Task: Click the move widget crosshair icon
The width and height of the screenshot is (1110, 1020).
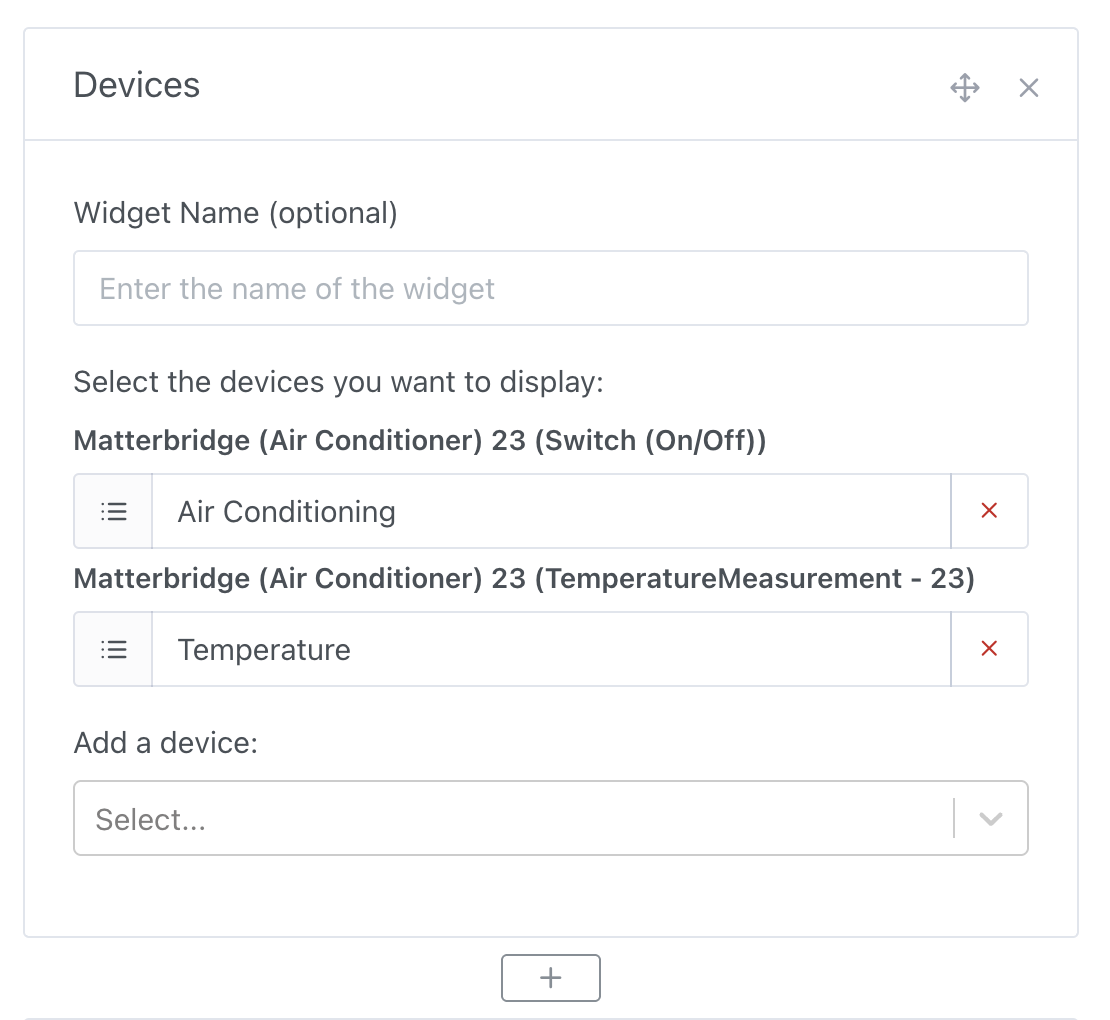Action: point(964,88)
